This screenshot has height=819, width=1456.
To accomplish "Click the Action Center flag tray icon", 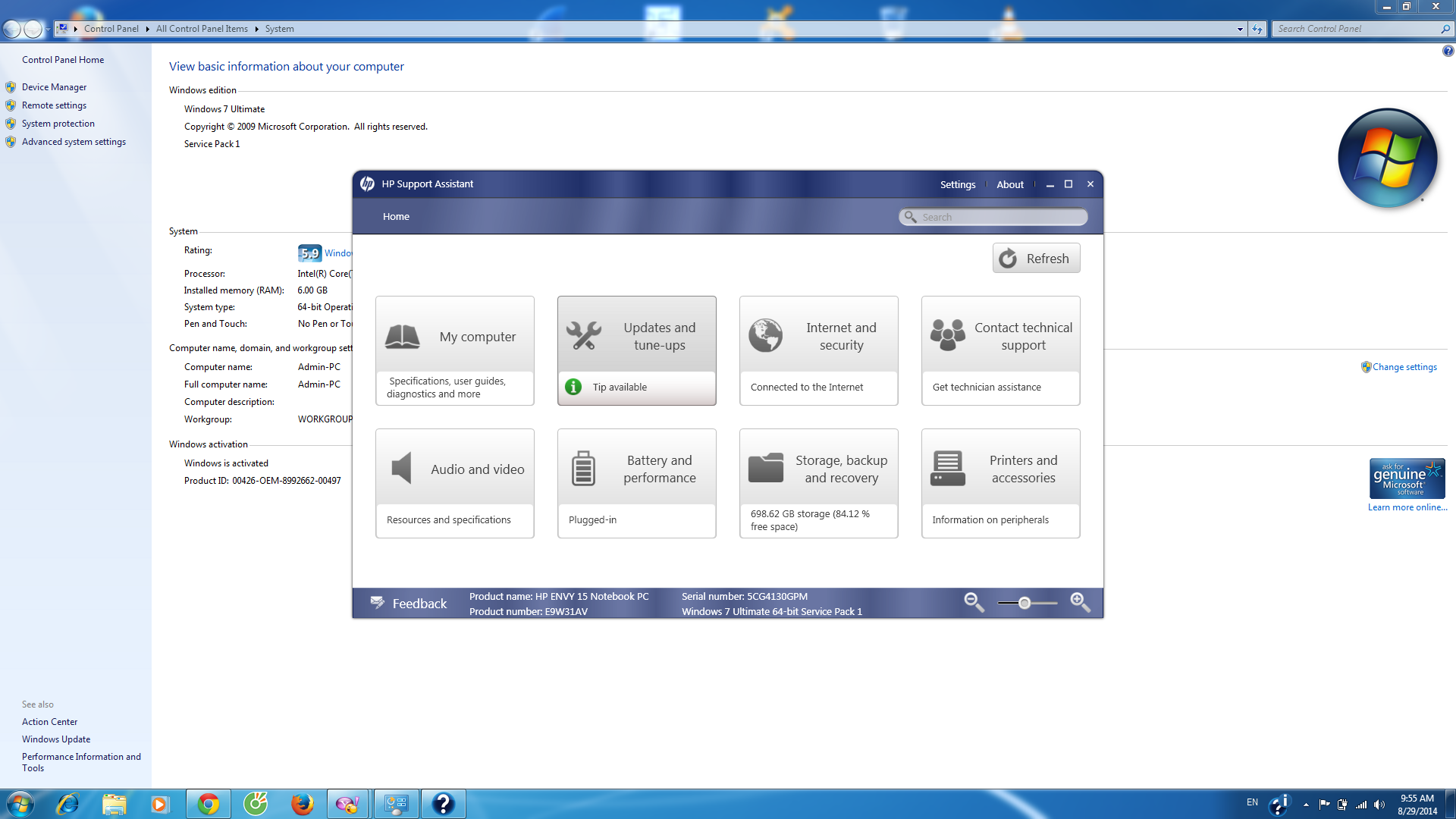I will pos(1324,805).
